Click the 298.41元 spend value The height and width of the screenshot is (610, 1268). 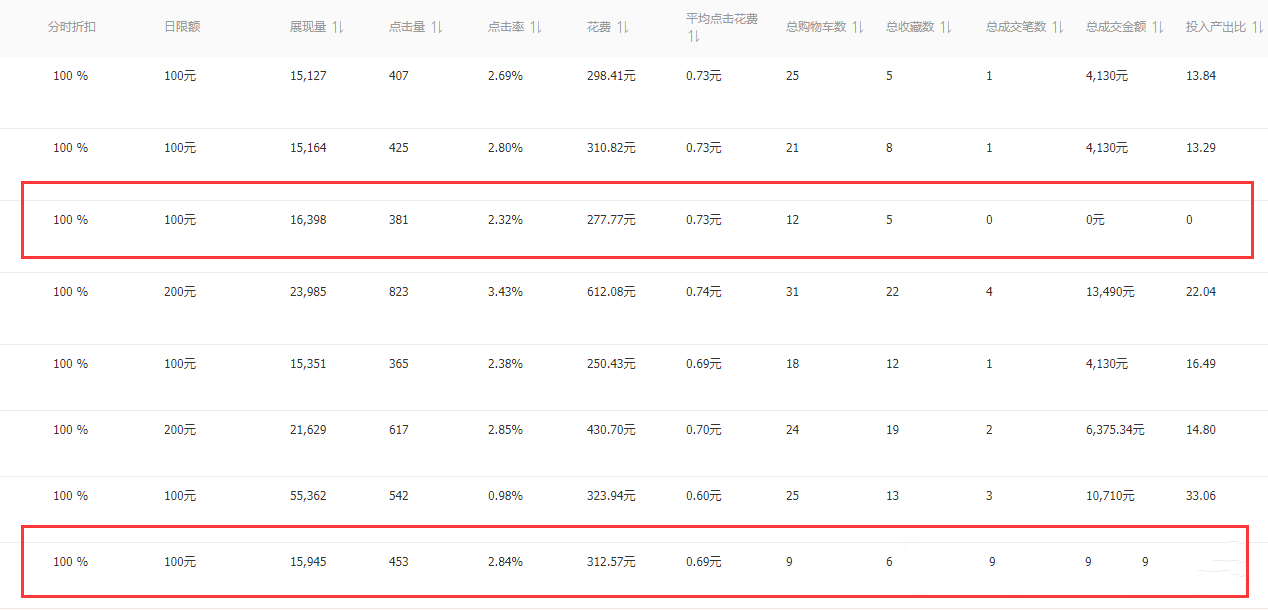611,76
